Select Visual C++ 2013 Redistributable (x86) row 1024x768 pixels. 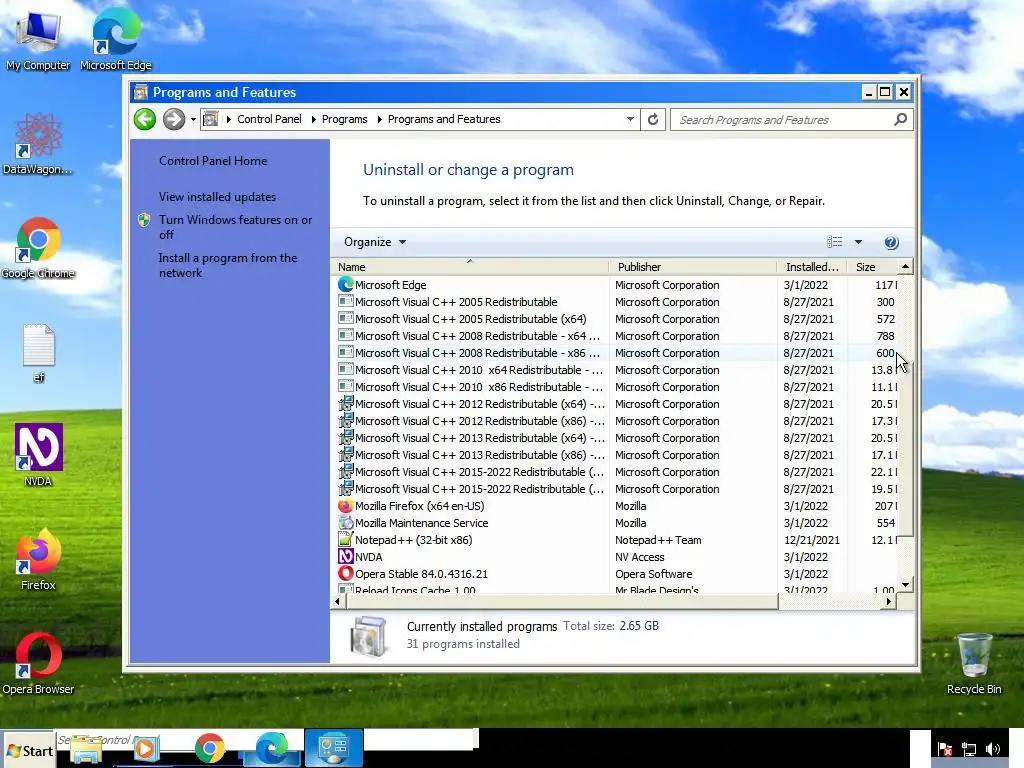pyautogui.click(x=616, y=455)
